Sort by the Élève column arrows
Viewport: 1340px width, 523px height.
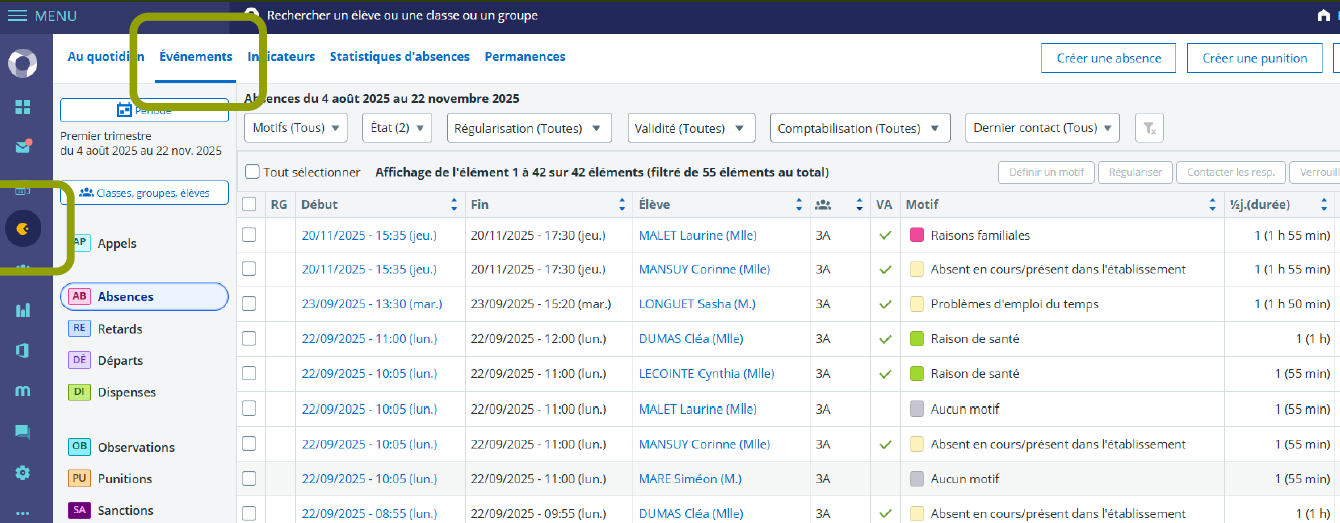[x=799, y=205]
